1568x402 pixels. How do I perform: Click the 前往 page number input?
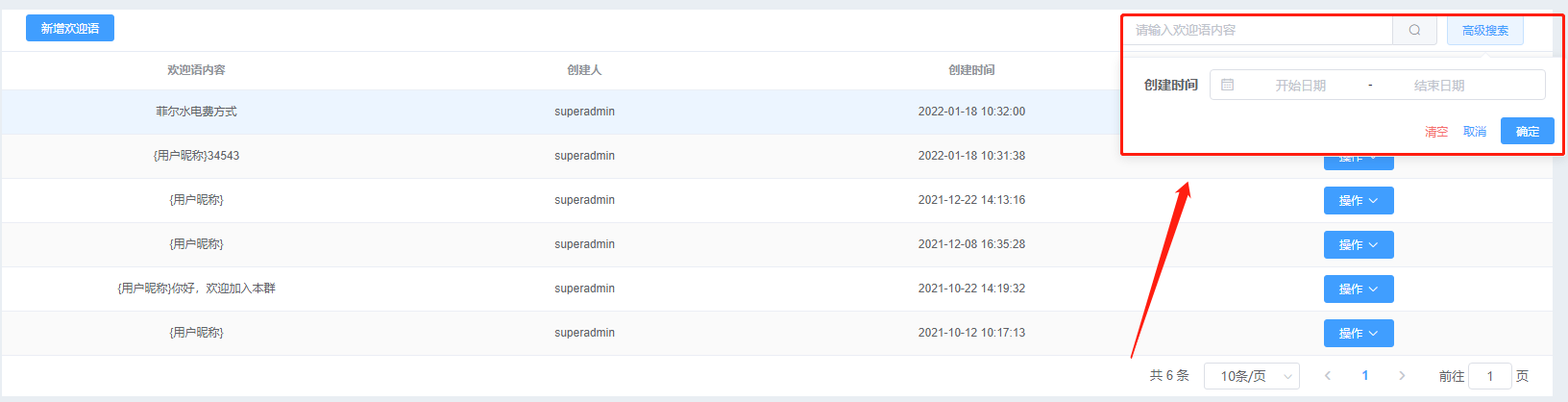pyautogui.click(x=1490, y=376)
